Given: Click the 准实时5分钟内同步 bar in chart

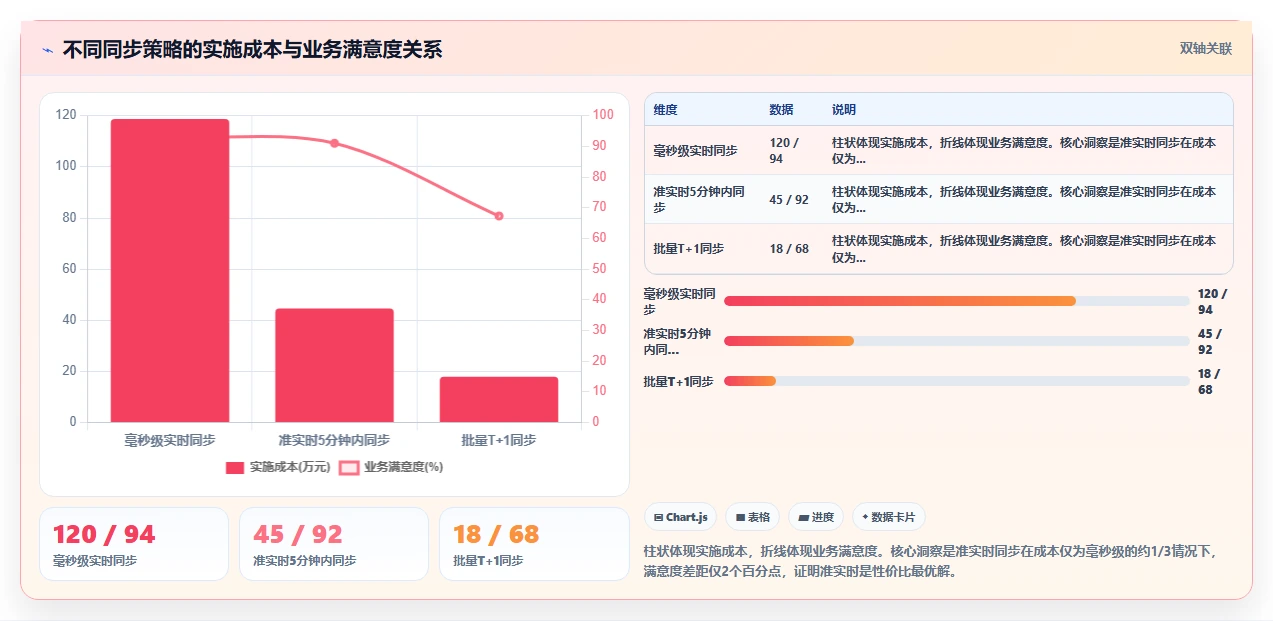Looking at the screenshot, I should pyautogui.click(x=334, y=365).
